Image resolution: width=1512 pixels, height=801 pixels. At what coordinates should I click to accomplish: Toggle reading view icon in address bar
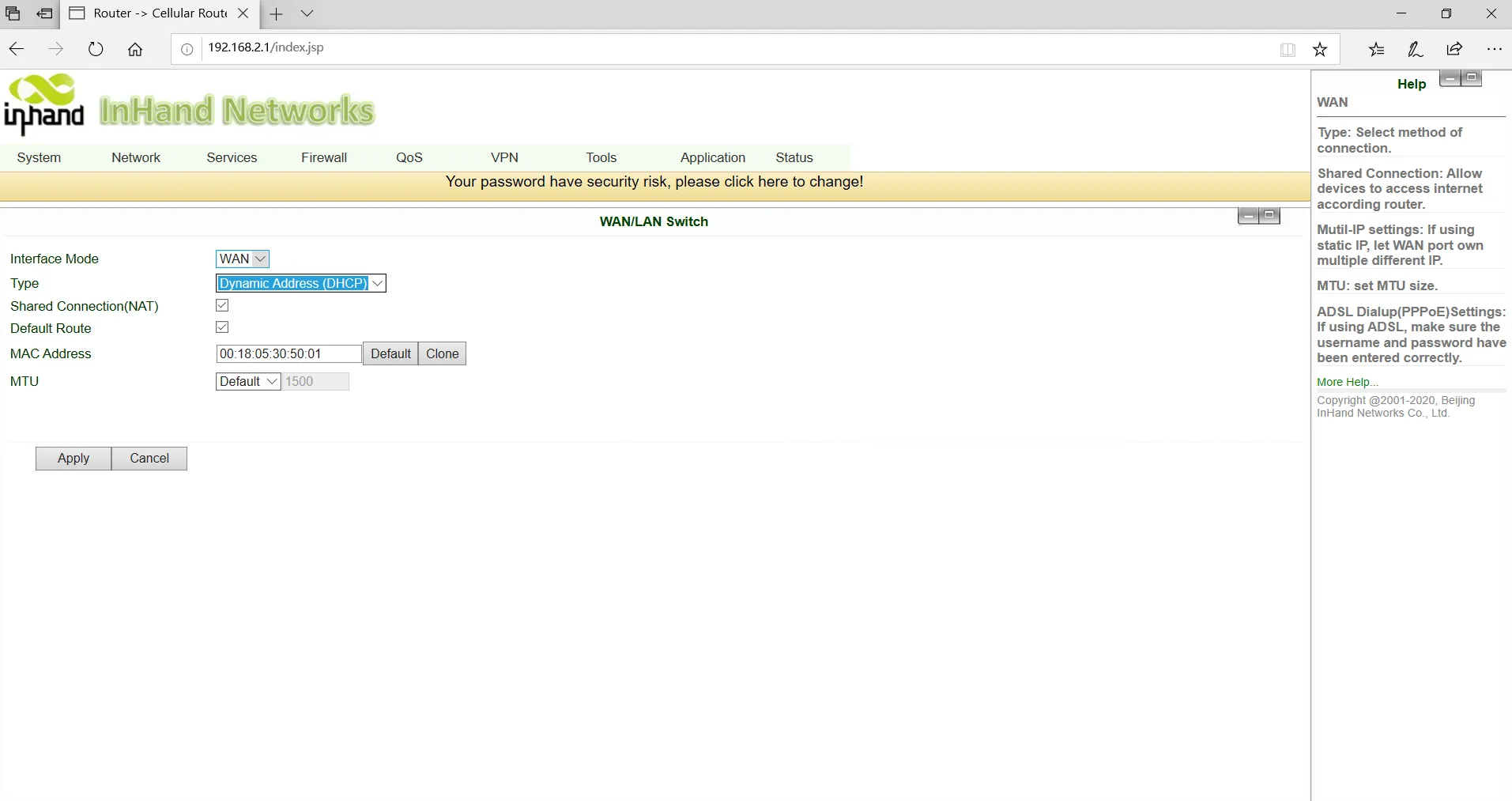1288,50
